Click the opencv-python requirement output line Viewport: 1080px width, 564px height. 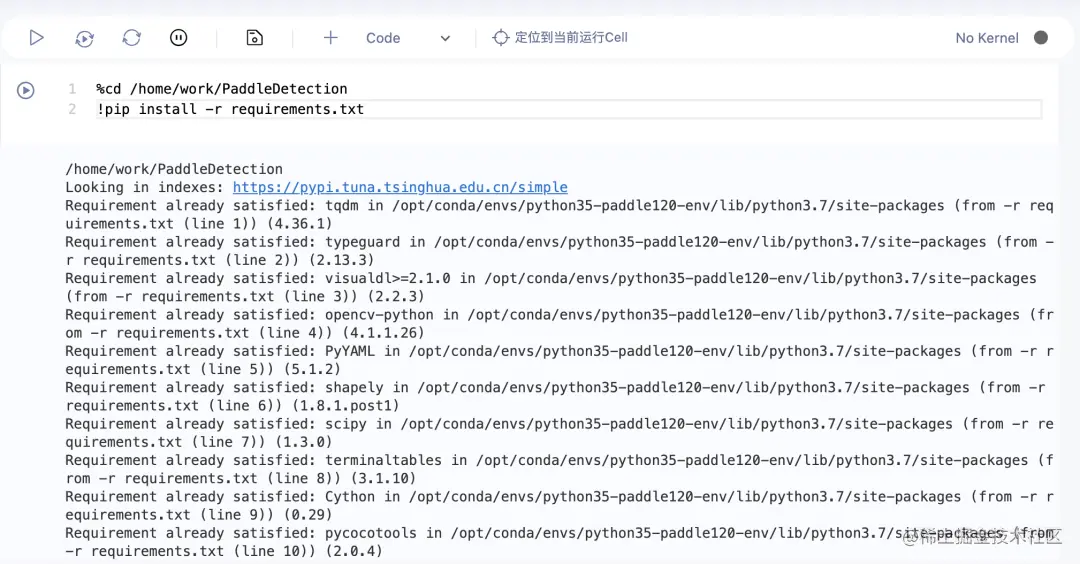click(559, 324)
